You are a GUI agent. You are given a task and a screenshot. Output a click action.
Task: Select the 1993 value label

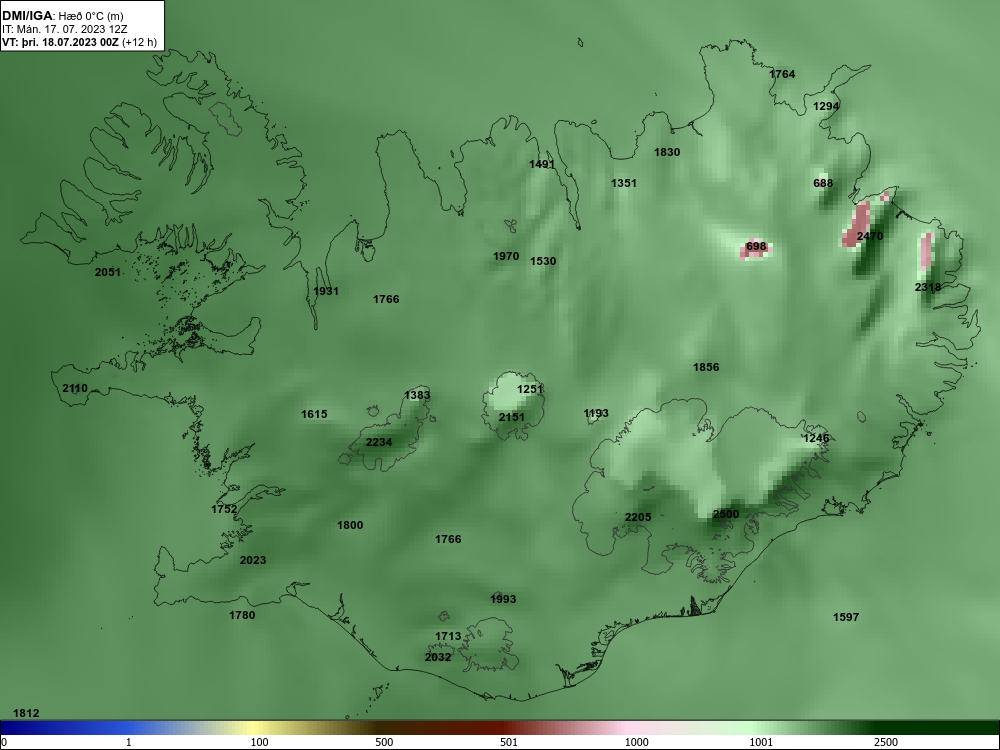point(503,599)
